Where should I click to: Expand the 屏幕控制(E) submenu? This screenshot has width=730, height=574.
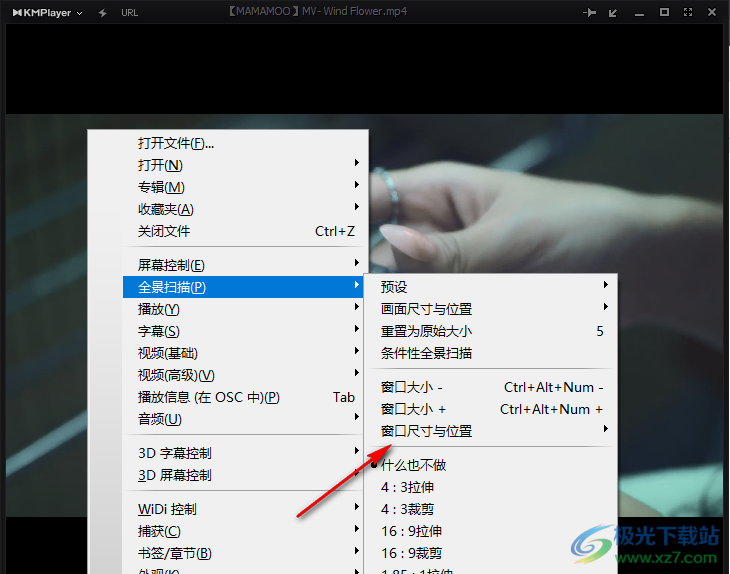coord(245,265)
